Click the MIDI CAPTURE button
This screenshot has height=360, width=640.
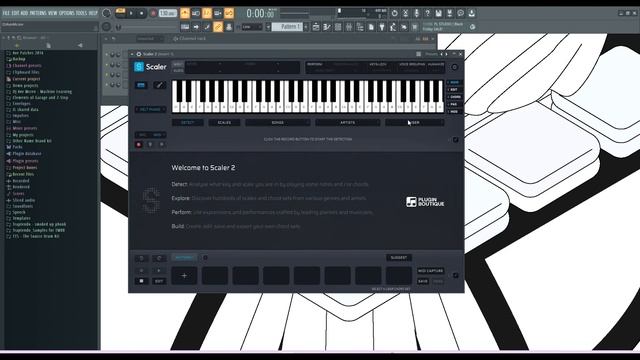[430, 271]
